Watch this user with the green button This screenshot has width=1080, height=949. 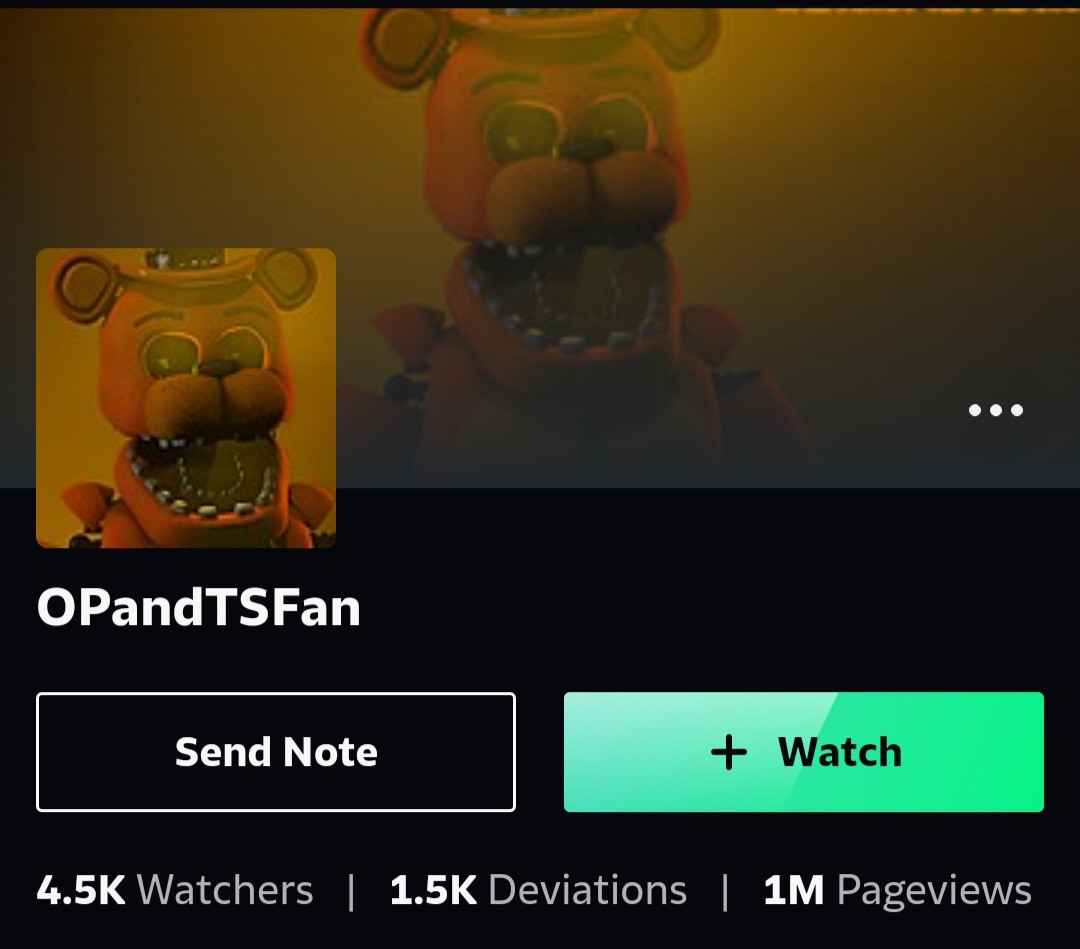804,752
